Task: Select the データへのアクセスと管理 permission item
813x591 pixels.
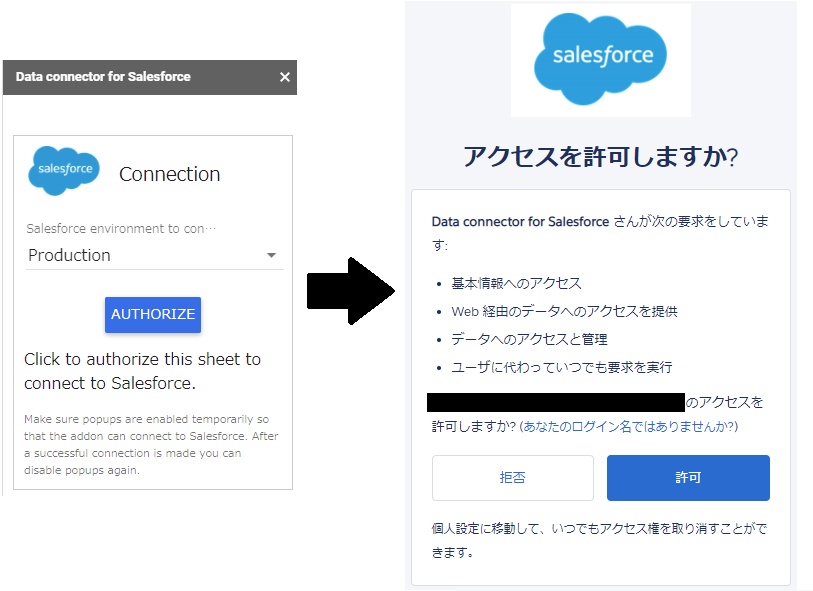Action: pos(529,339)
